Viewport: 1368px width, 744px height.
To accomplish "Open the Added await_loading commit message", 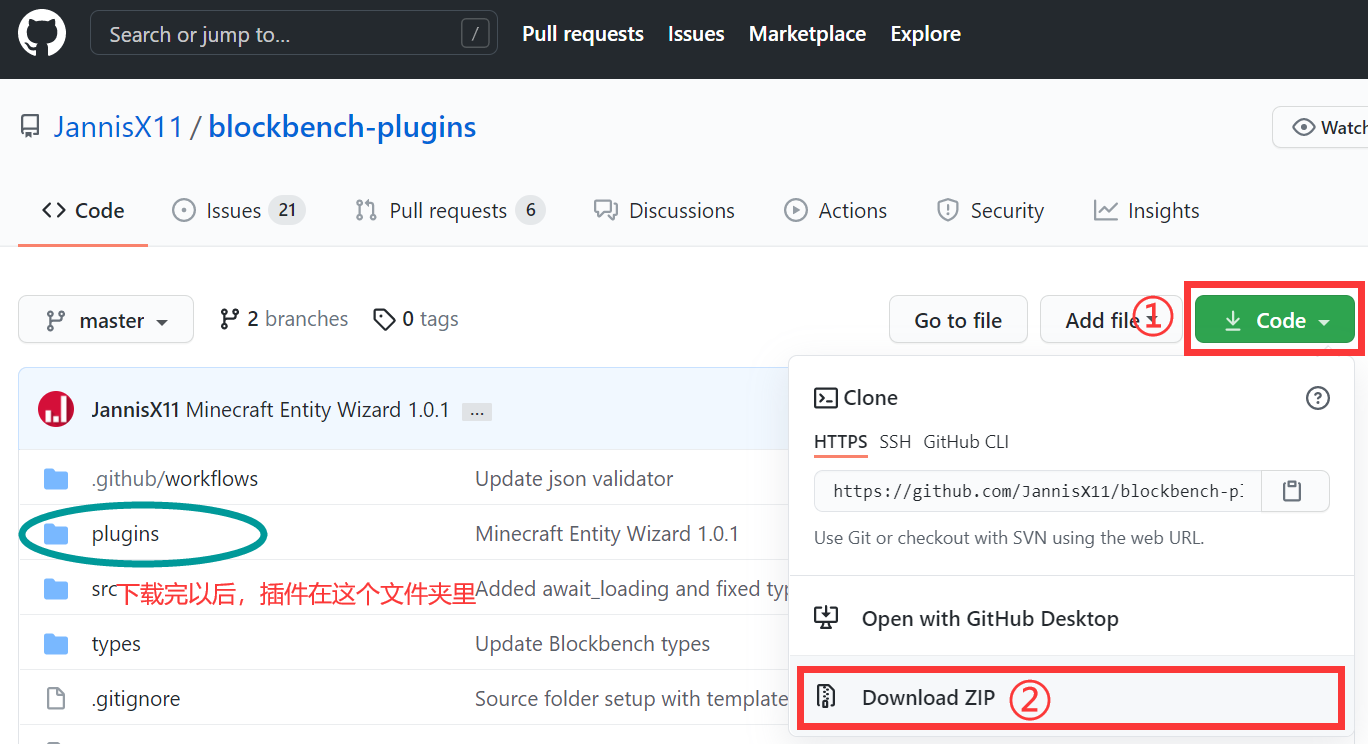I will (x=632, y=589).
